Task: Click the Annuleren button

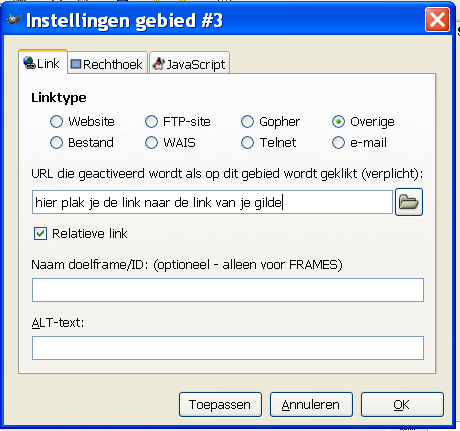Action: pyautogui.click(x=311, y=404)
